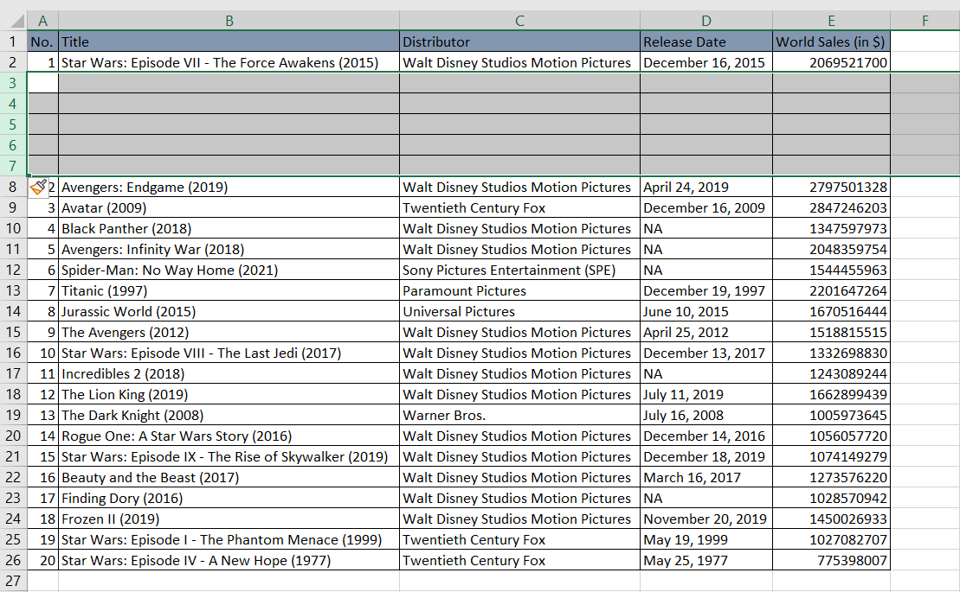This screenshot has width=960, height=592.
Task: Select 'Star Wars: Episode I' title cell
Action: coord(229,539)
